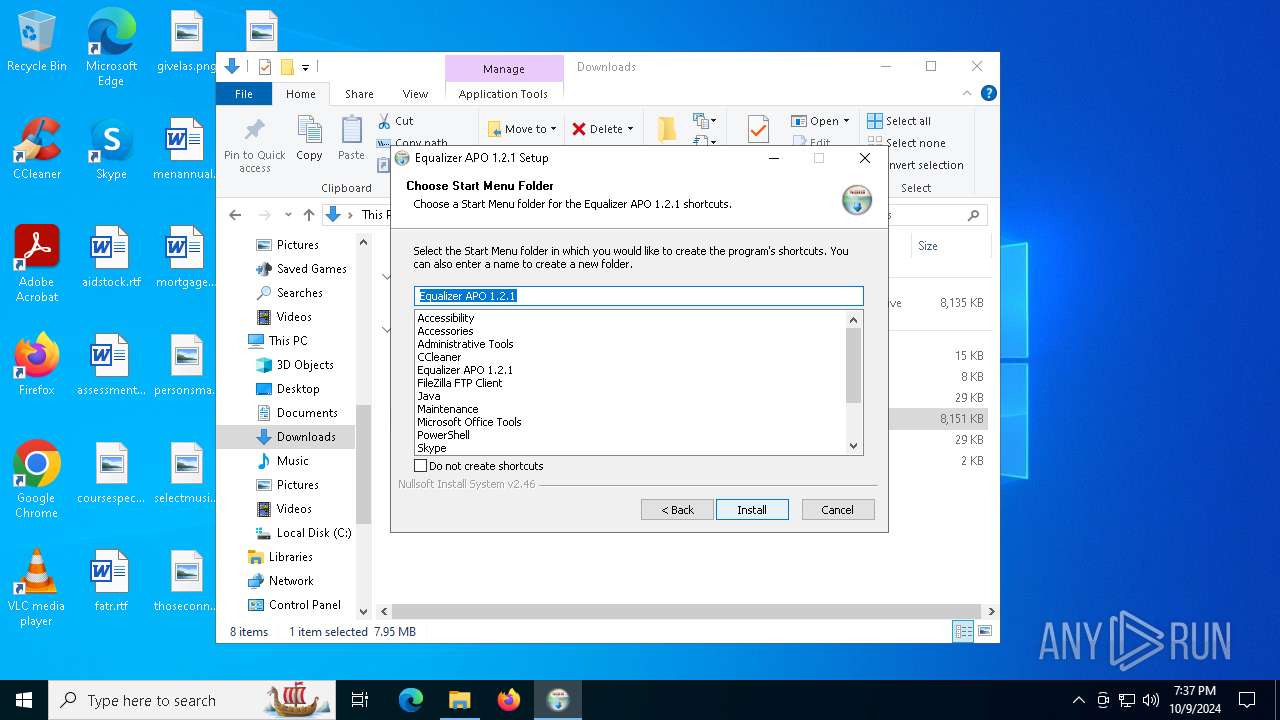Open Google Chrome desktop shortcut
The image size is (1280, 720).
(37, 480)
